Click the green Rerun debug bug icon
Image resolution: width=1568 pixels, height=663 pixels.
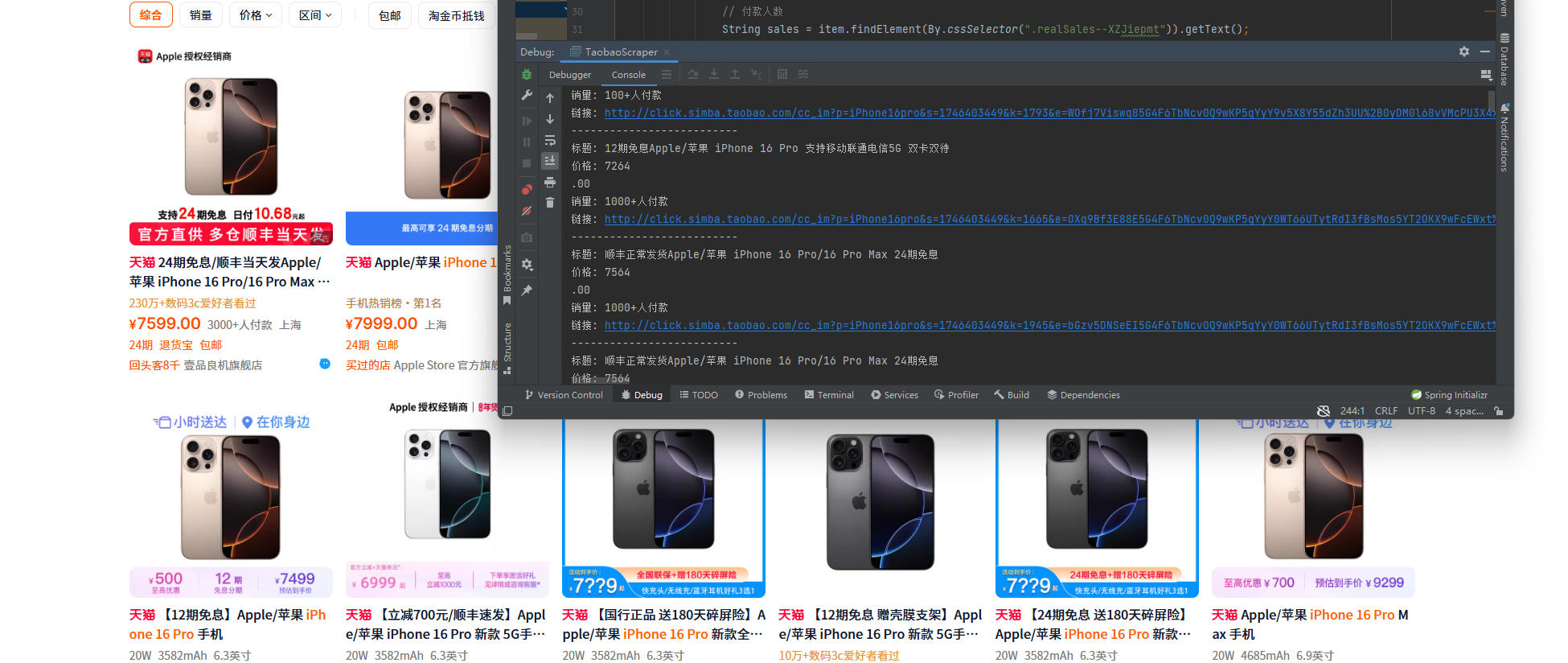(x=527, y=74)
